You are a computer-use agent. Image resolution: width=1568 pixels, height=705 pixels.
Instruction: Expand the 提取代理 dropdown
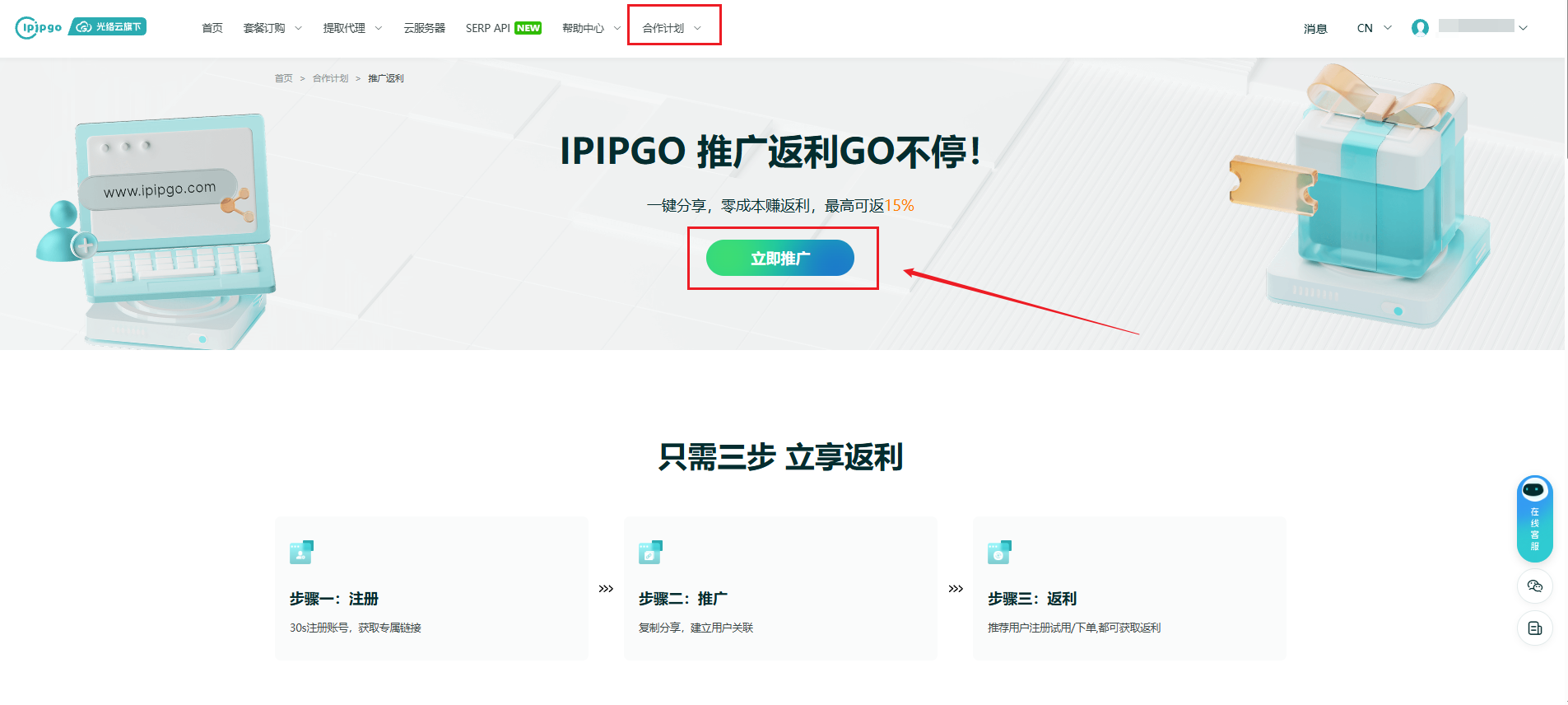tap(352, 28)
